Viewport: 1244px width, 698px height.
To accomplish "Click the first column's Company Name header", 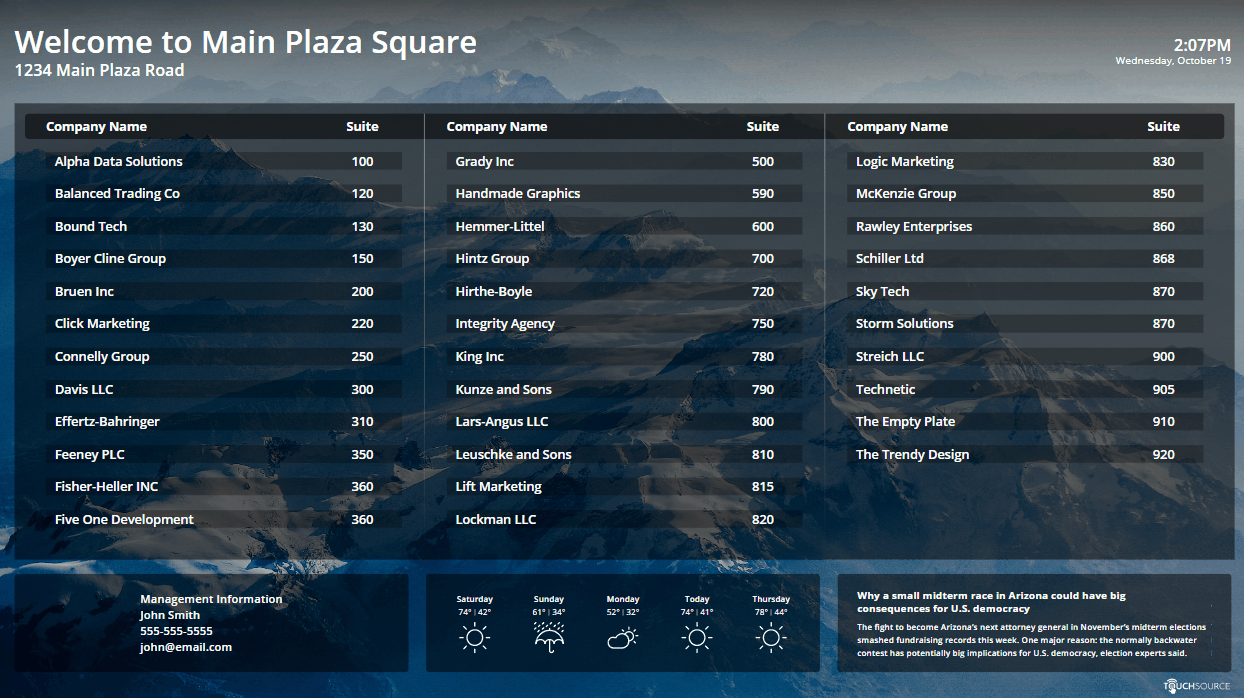I will coord(96,126).
